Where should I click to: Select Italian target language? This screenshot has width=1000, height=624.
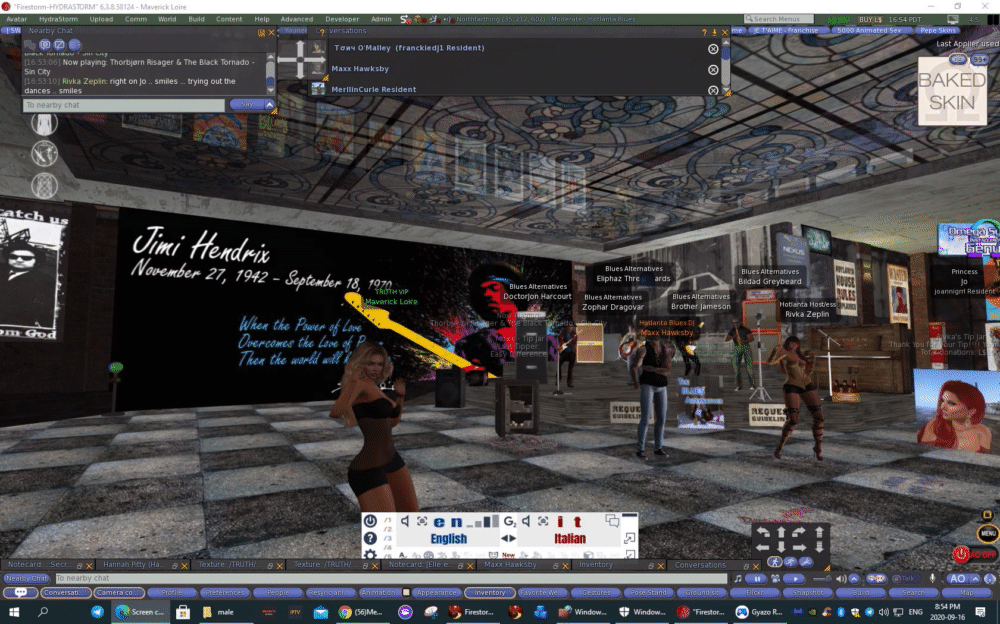tap(570, 539)
